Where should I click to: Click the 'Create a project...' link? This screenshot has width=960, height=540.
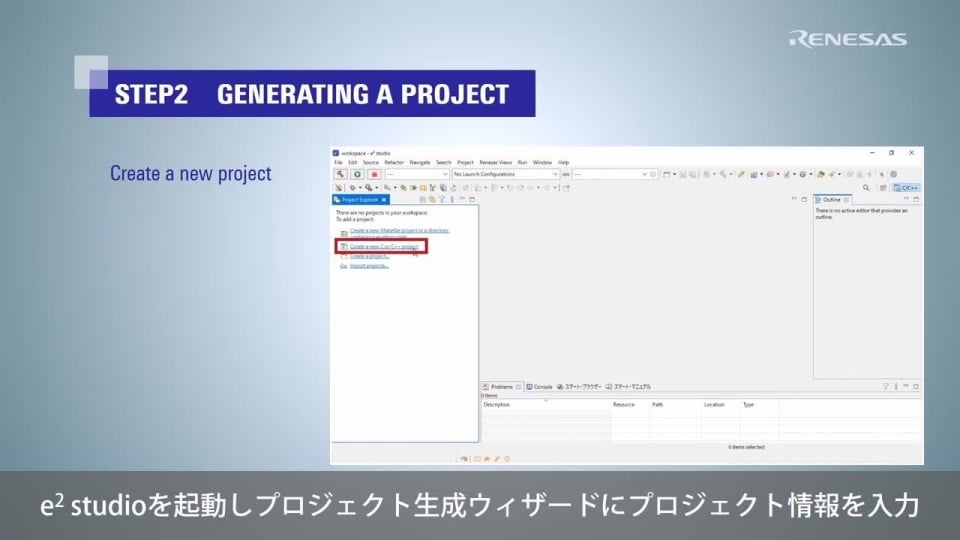coord(369,256)
